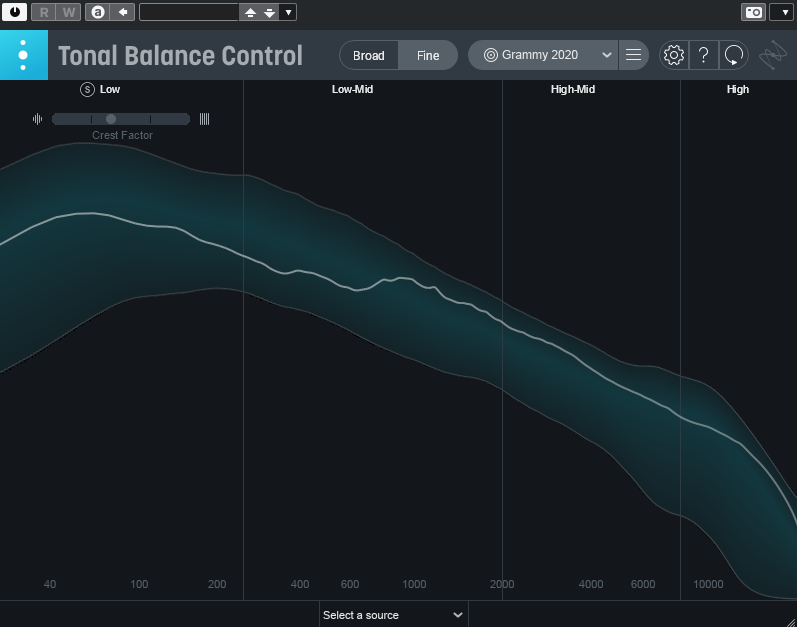This screenshot has width=797, height=627.
Task: Click the iZotope three-dot logo tile
Action: [23, 55]
